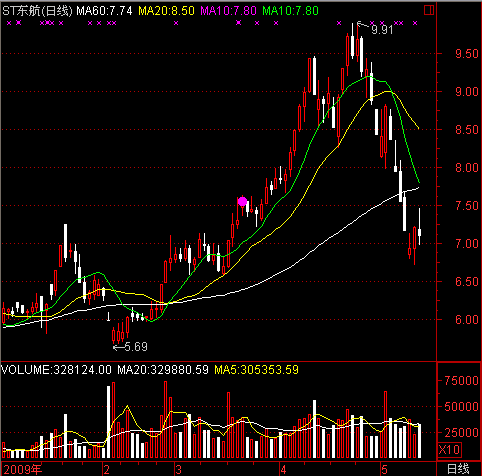Click the 7.00 price axis label
The width and height of the screenshot is (482, 476).
[x=467, y=244]
